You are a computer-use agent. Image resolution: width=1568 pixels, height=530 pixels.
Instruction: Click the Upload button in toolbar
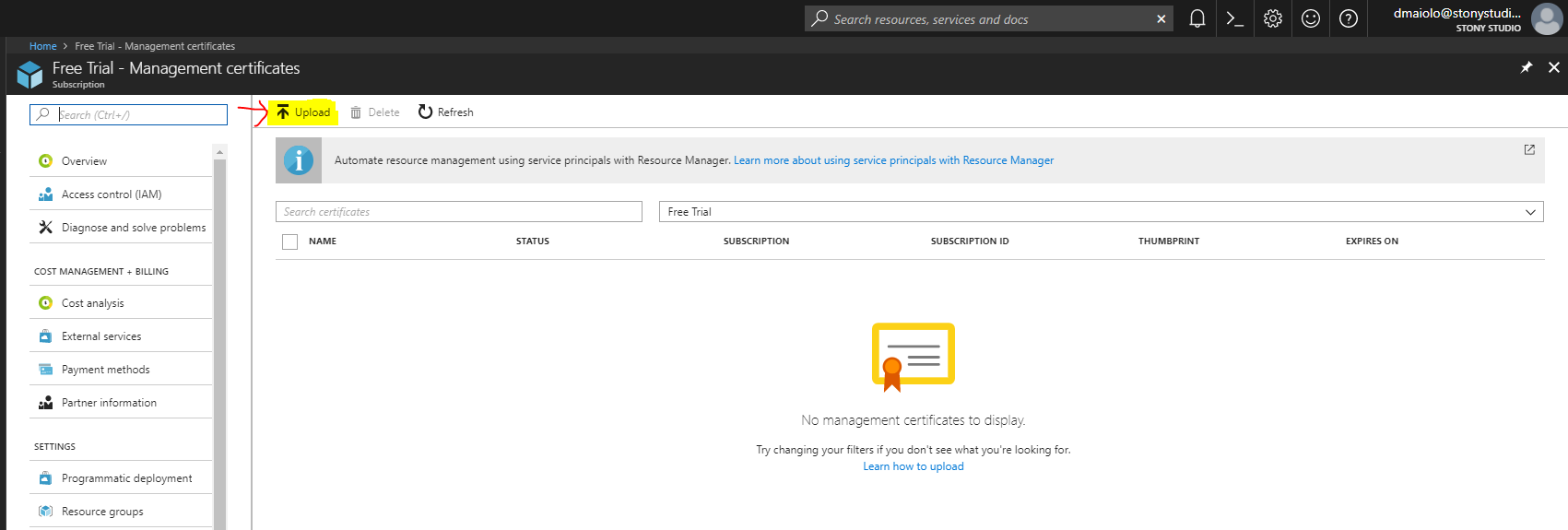[x=303, y=112]
